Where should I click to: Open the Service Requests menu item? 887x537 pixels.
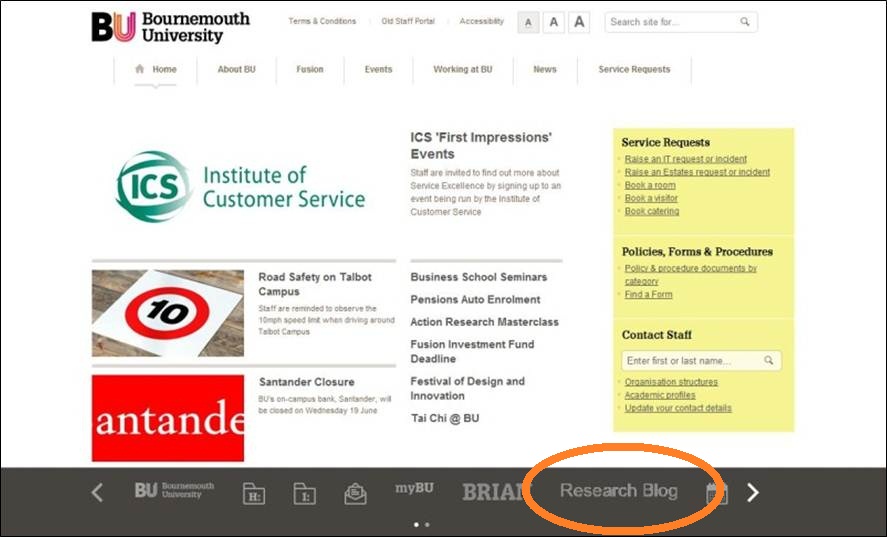pyautogui.click(x=634, y=69)
